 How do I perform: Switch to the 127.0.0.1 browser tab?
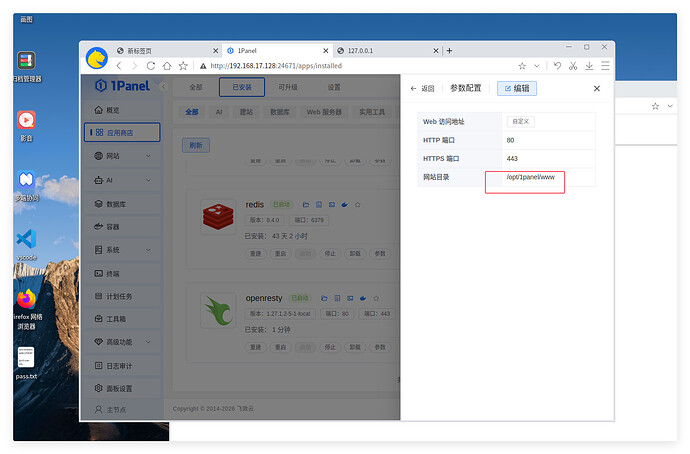tap(383, 50)
